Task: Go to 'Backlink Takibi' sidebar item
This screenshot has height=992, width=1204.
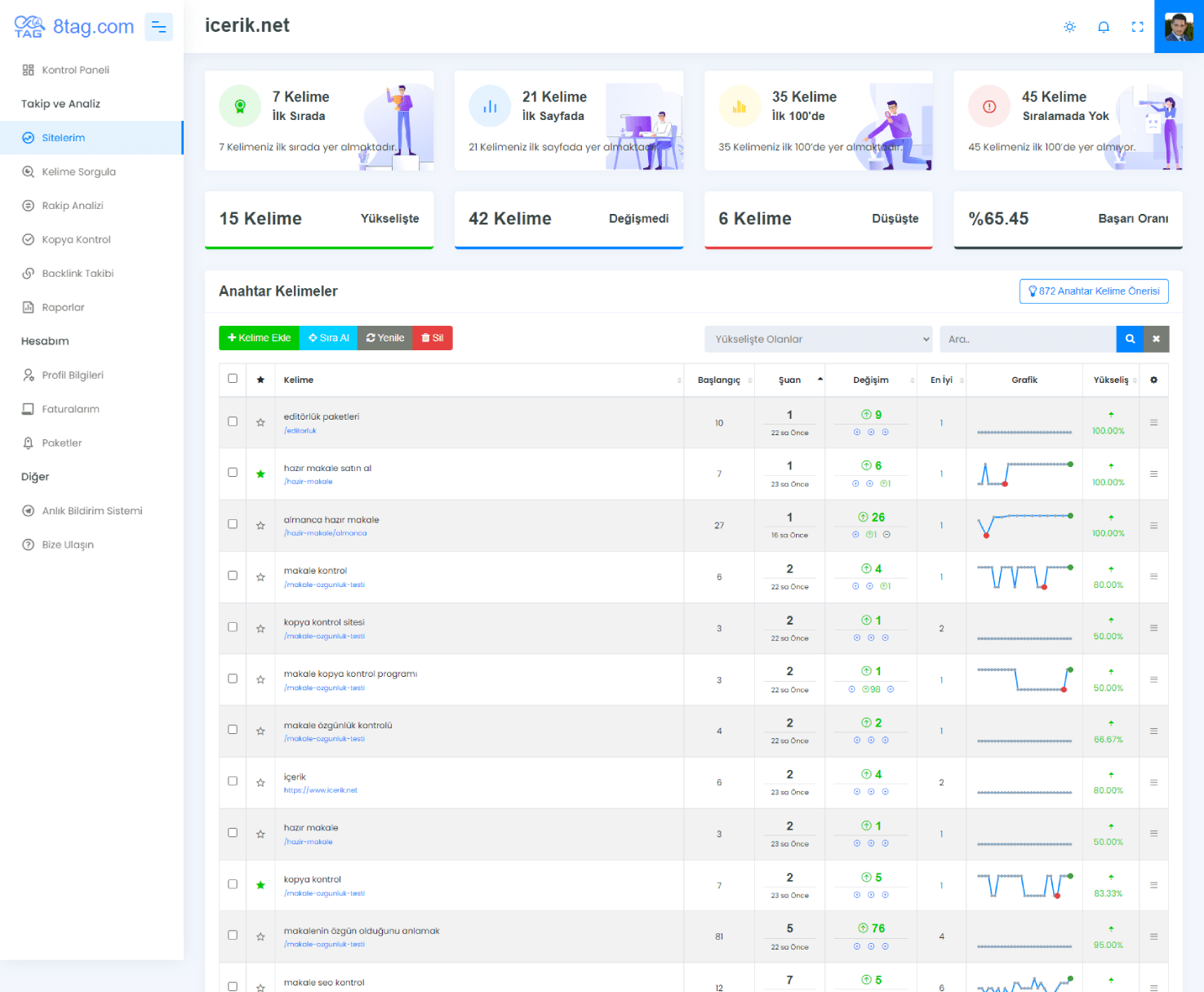Action: tap(78, 274)
